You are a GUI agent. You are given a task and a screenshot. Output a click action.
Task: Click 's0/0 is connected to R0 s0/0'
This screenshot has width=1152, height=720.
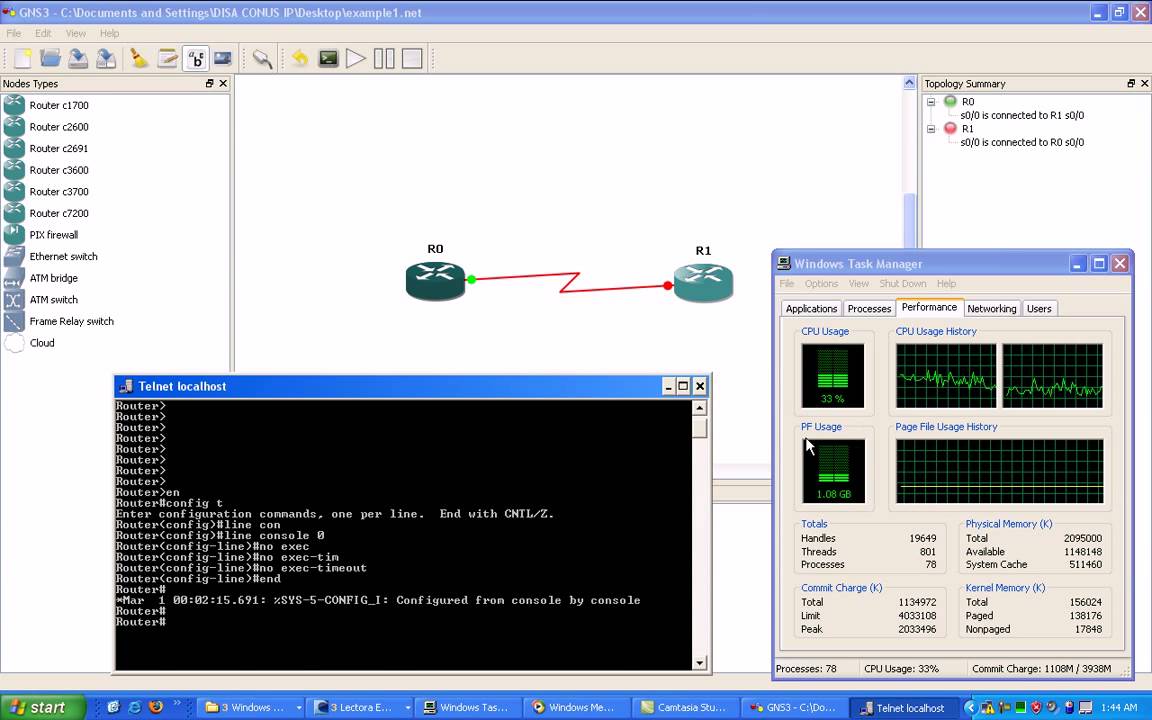pos(1022,143)
